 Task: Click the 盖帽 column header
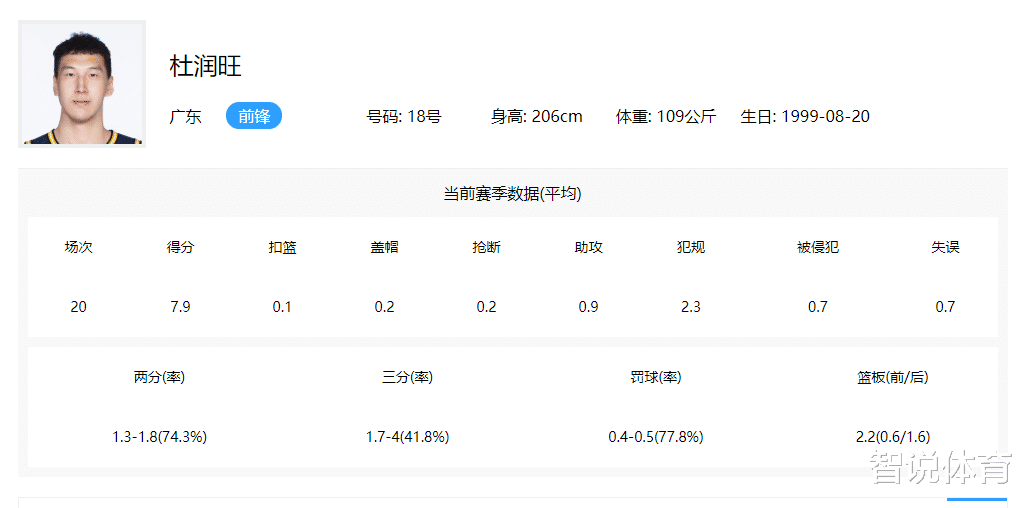pyautogui.click(x=384, y=247)
